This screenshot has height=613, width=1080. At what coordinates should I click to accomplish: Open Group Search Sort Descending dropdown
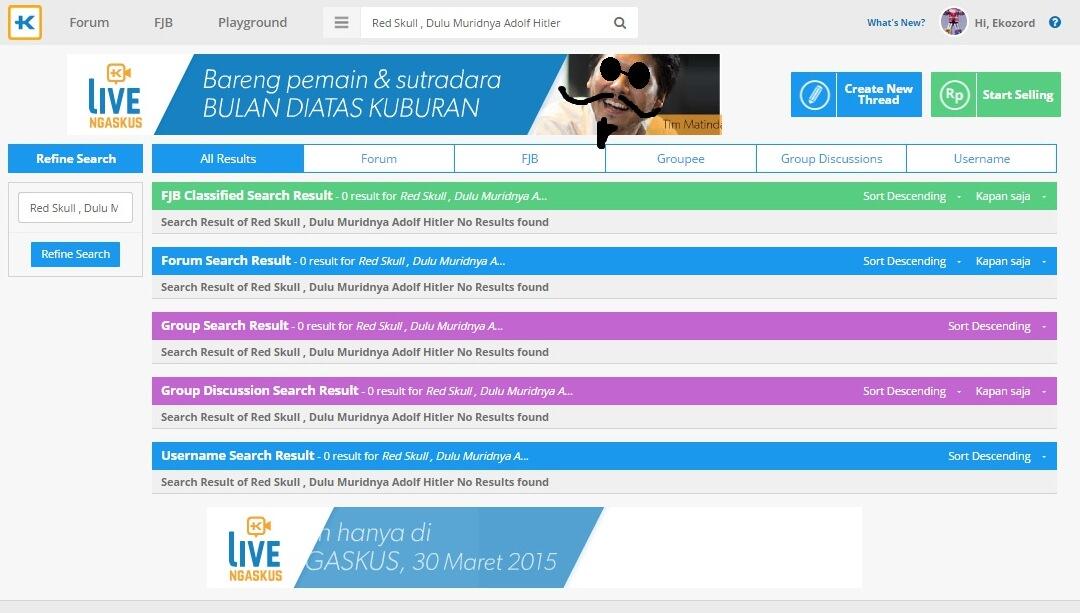[x=997, y=326]
